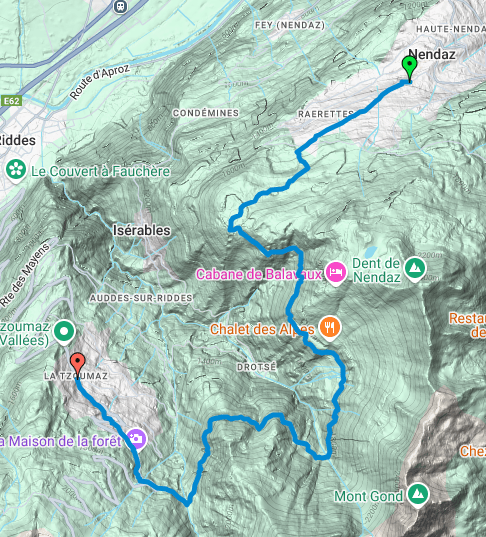
Task: Click the Dent de Nendaz peak icon
Action: tap(415, 269)
